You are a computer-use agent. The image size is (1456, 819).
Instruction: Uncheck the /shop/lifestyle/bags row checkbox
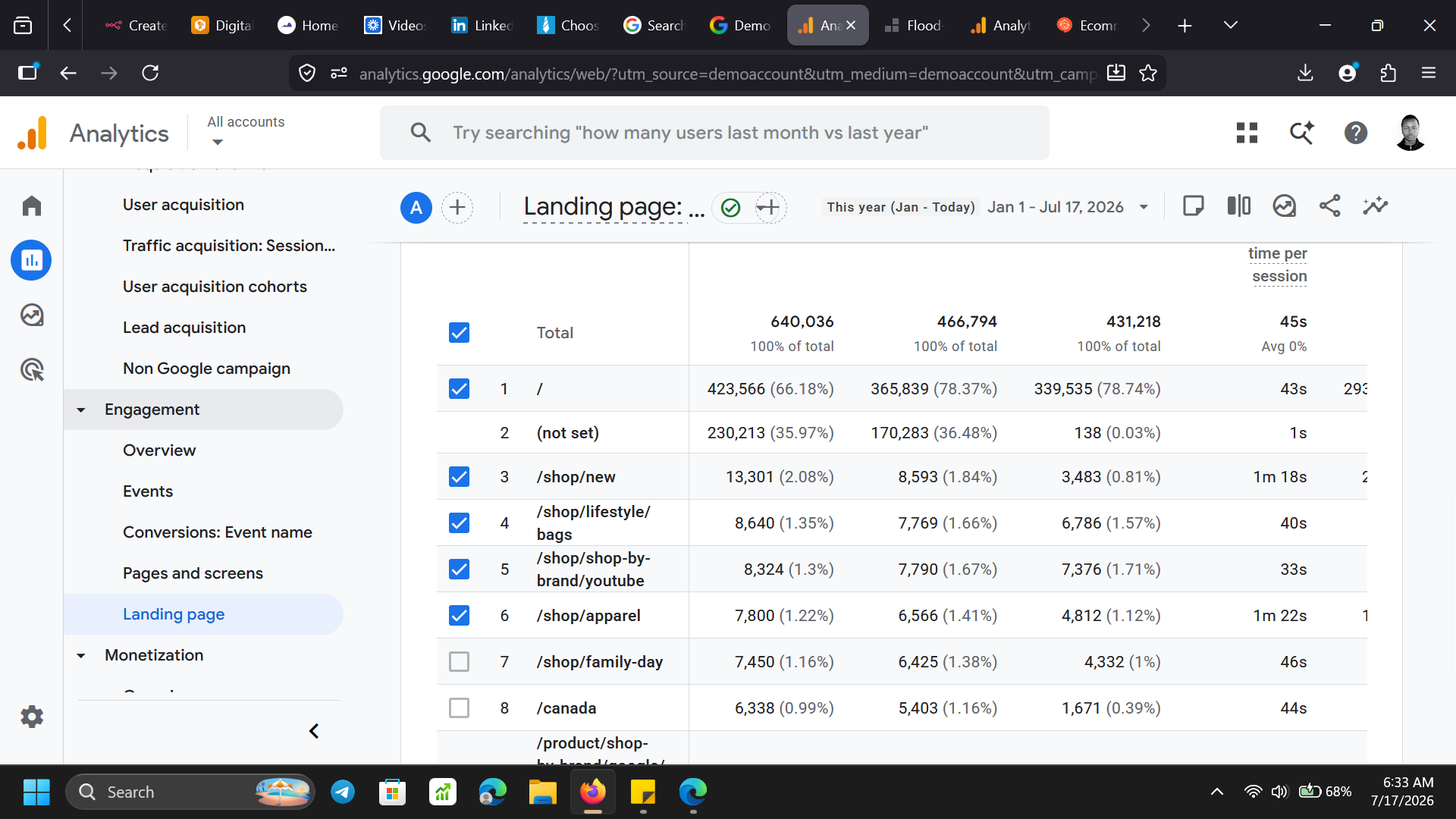pyautogui.click(x=459, y=522)
